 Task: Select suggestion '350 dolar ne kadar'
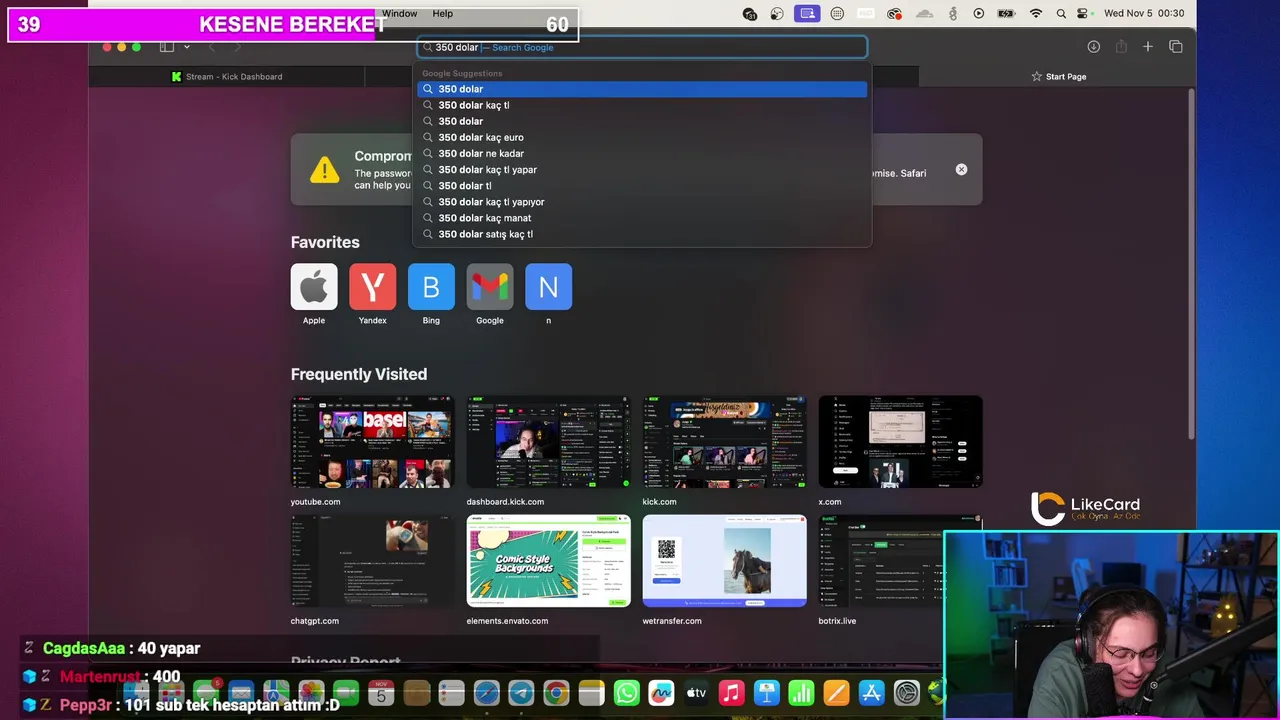point(642,153)
